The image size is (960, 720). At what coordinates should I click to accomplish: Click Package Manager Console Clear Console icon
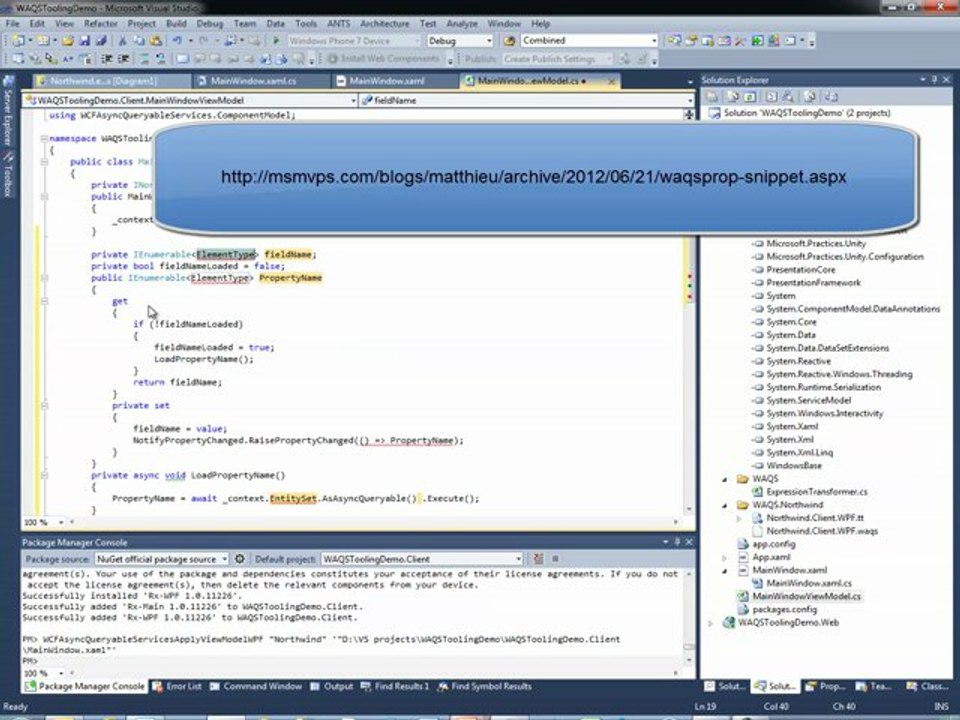[538, 559]
